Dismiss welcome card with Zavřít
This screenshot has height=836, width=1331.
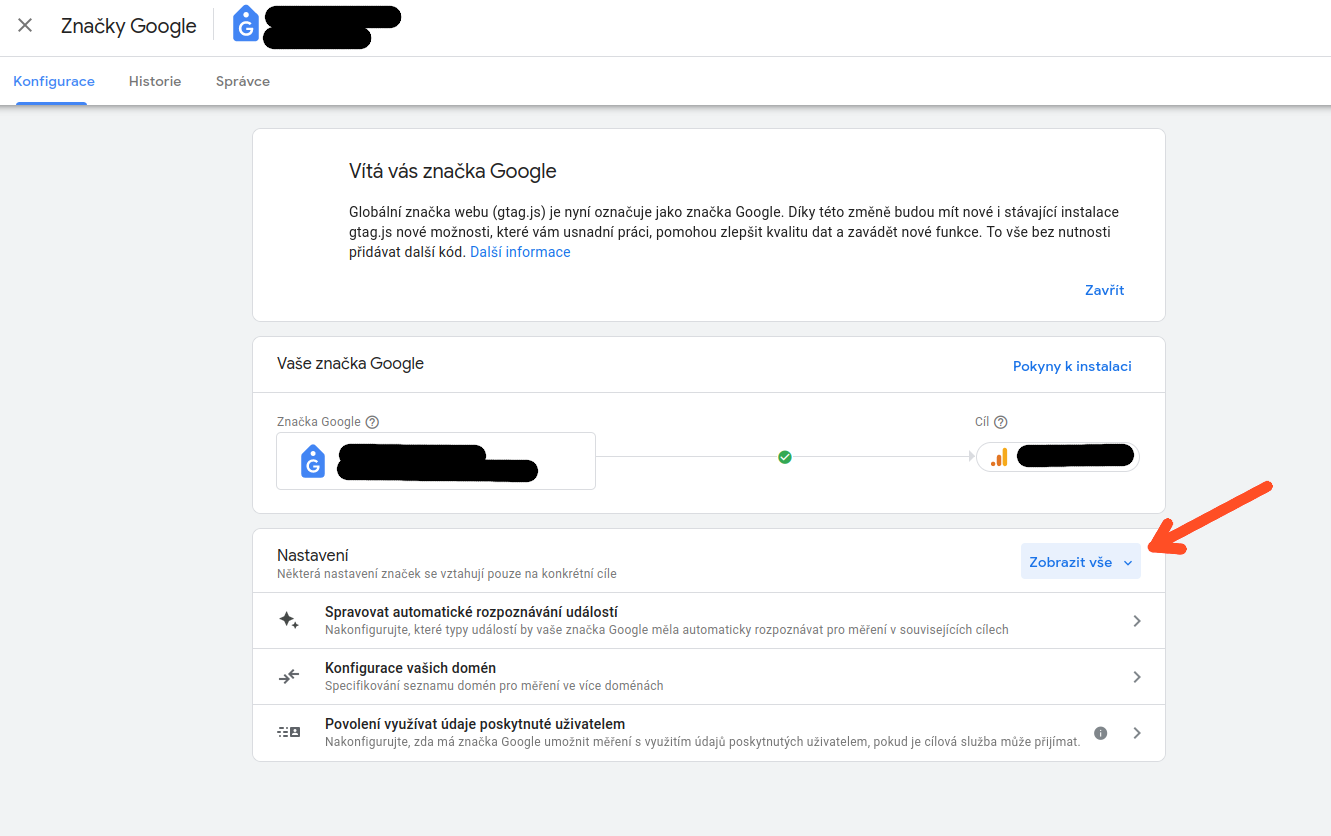pyautogui.click(x=1104, y=290)
